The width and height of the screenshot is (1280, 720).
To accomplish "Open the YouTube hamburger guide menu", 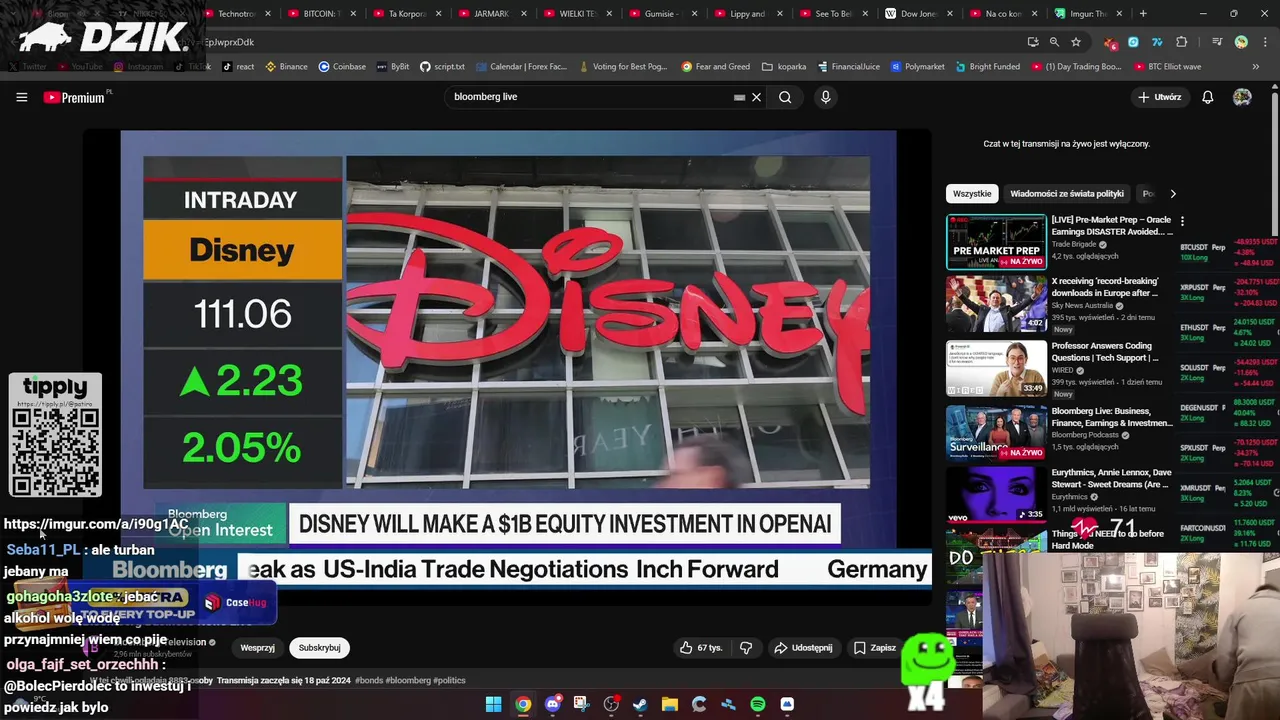I will pos(21,97).
